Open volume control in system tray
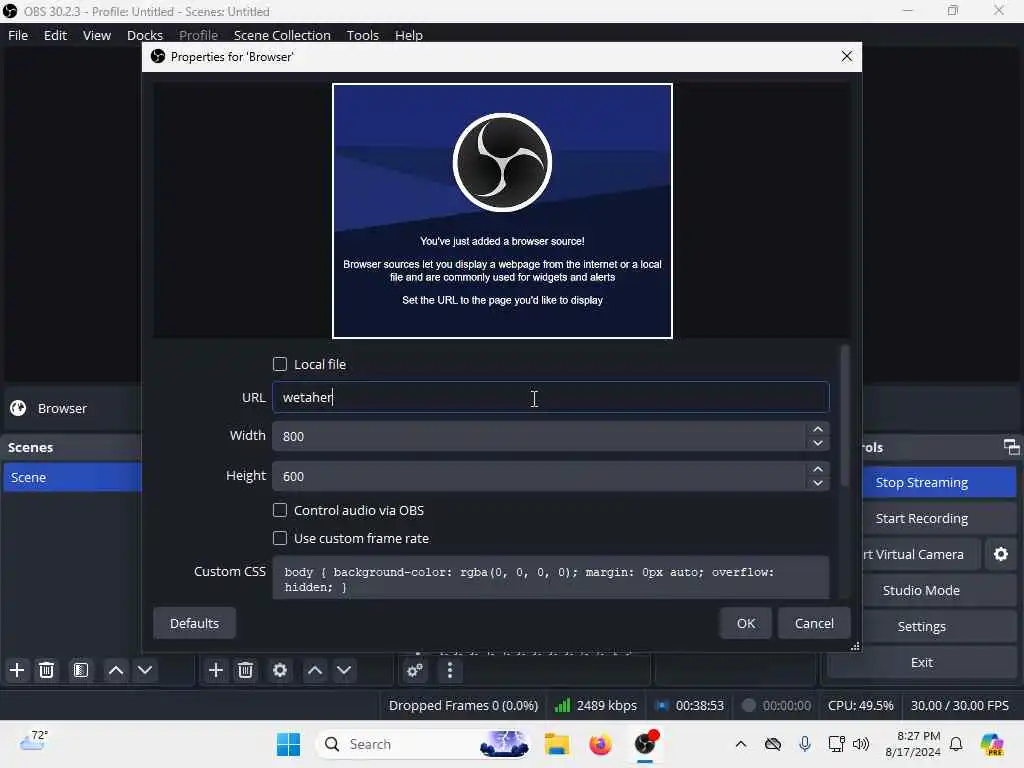 (x=861, y=744)
